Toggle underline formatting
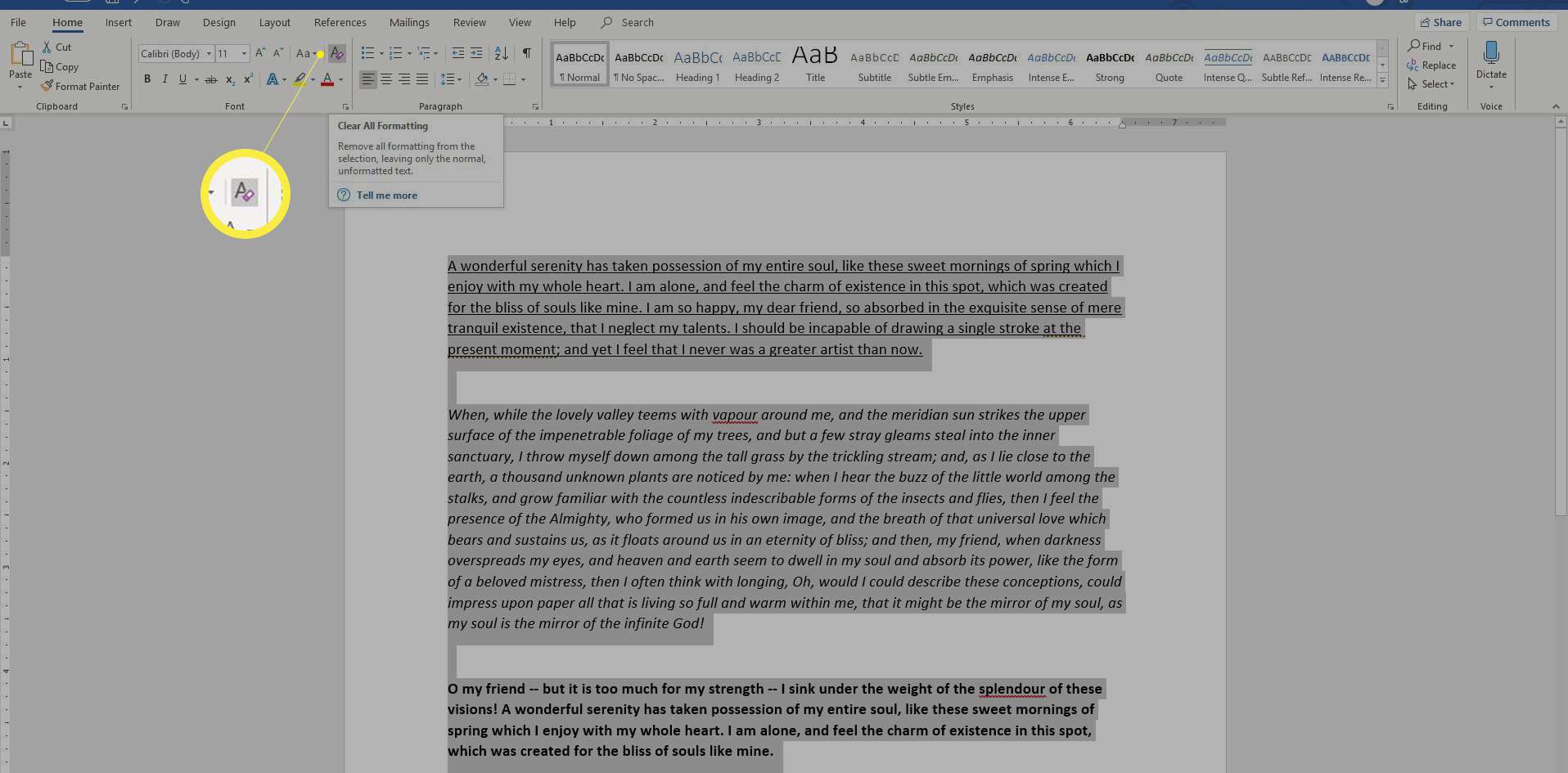The image size is (1568, 773). click(183, 79)
